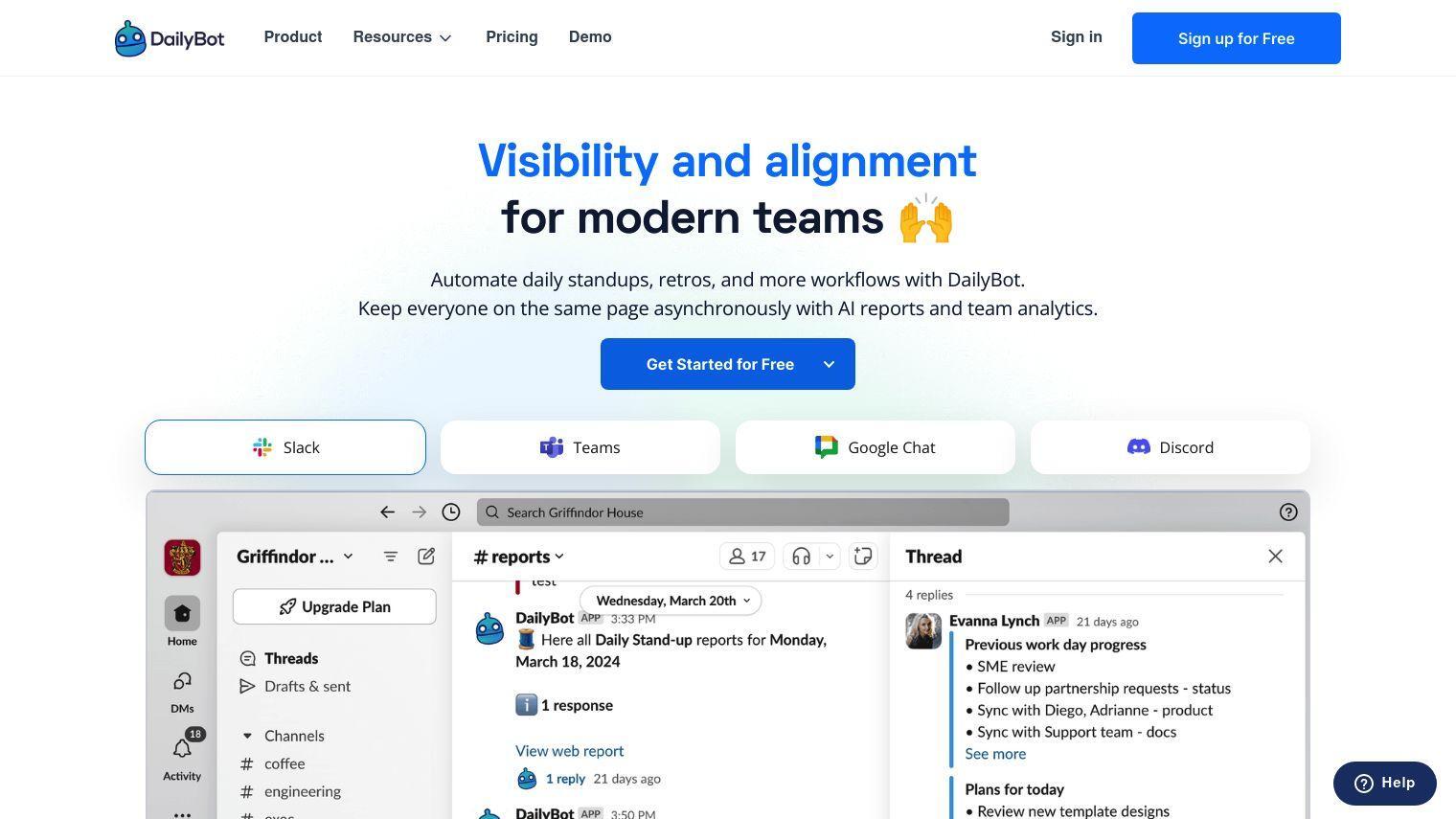This screenshot has height=819, width=1456.
Task: Go to the Pricing page
Action: coord(512,37)
